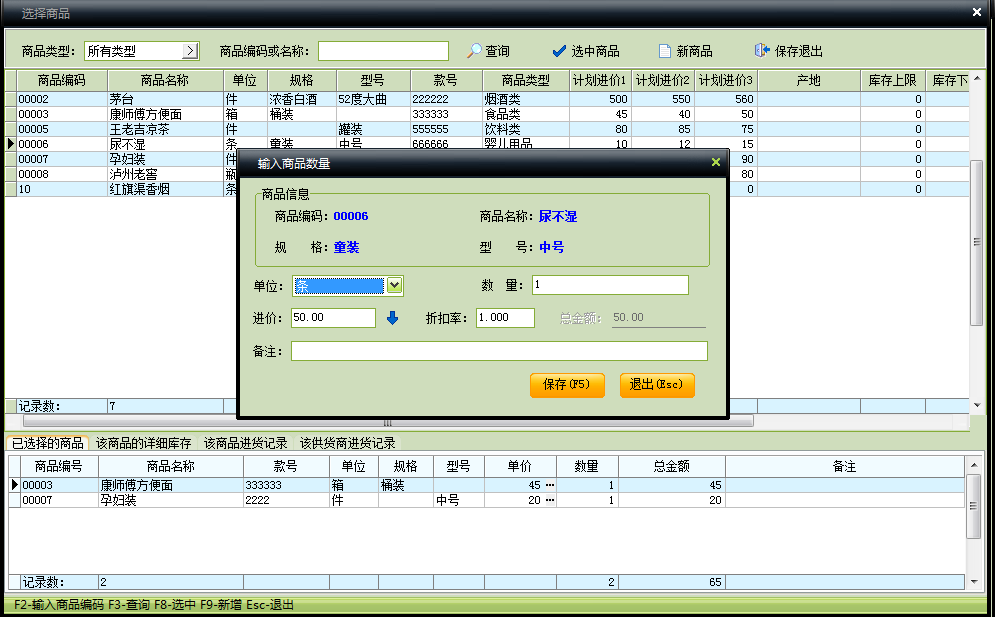
Task: Open the 该商品进货记录 tab
Action: tap(245, 443)
